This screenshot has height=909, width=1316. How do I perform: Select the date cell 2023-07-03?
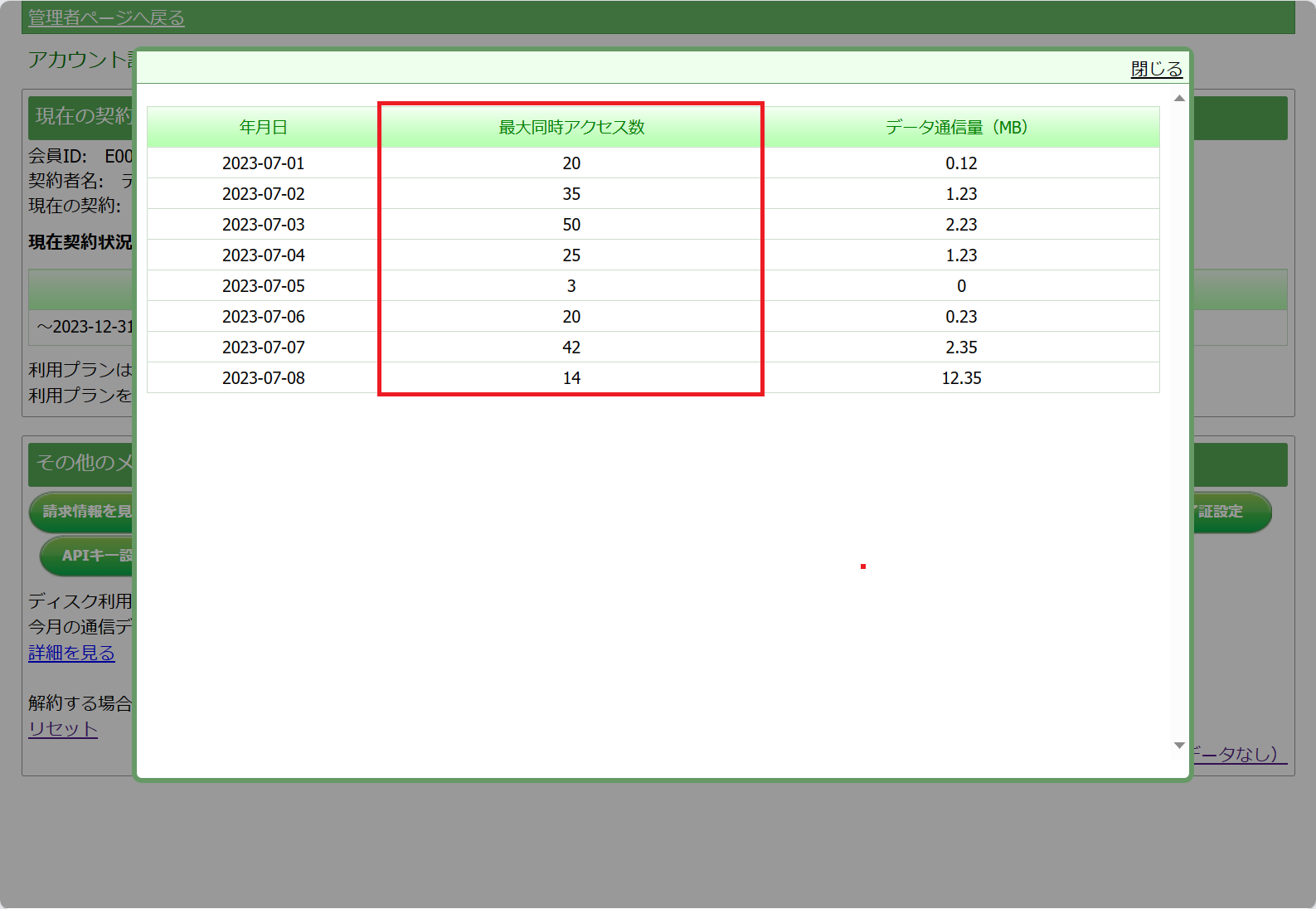[x=263, y=225]
